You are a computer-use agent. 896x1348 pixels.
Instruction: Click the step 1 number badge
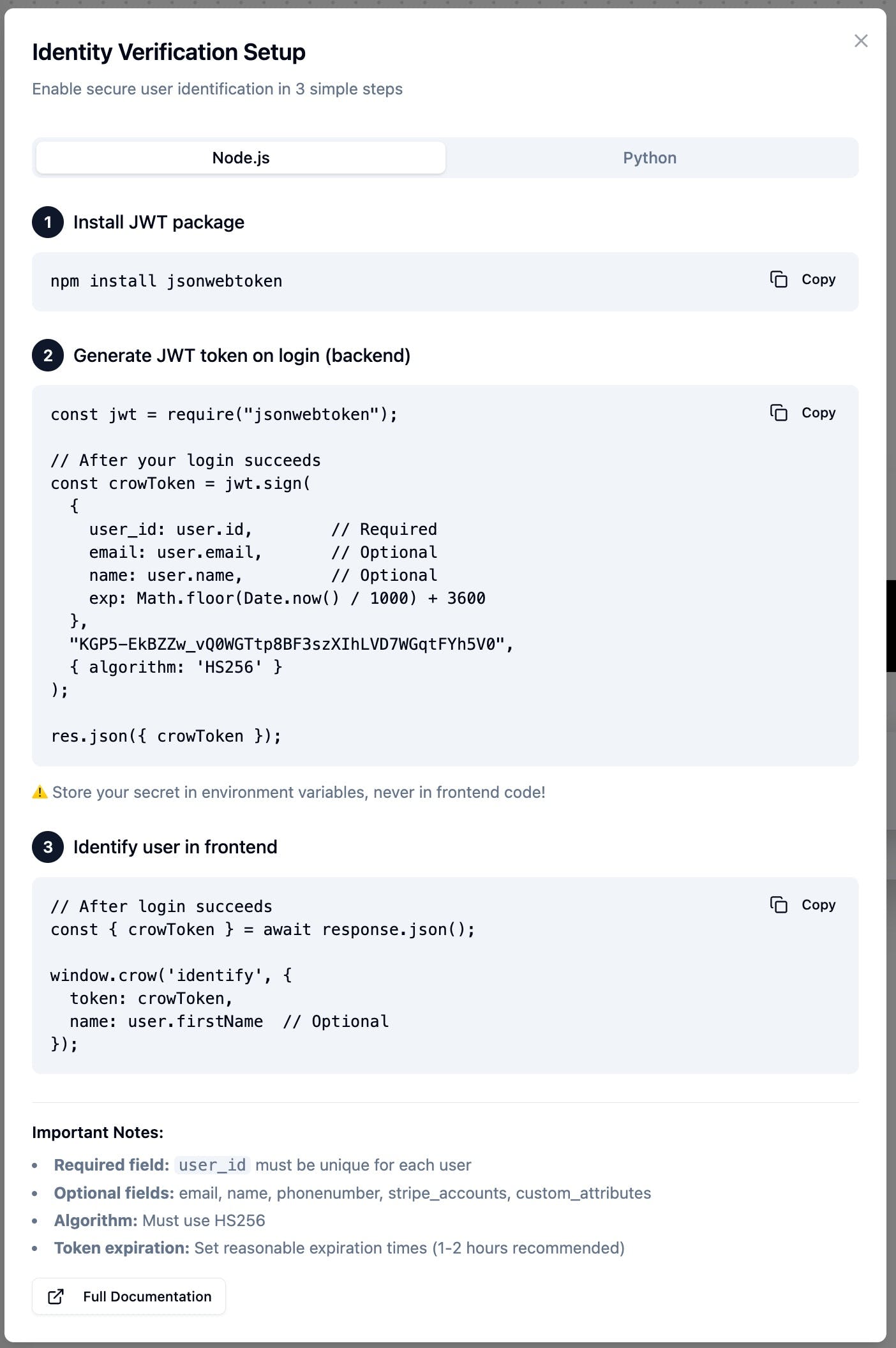coord(48,222)
